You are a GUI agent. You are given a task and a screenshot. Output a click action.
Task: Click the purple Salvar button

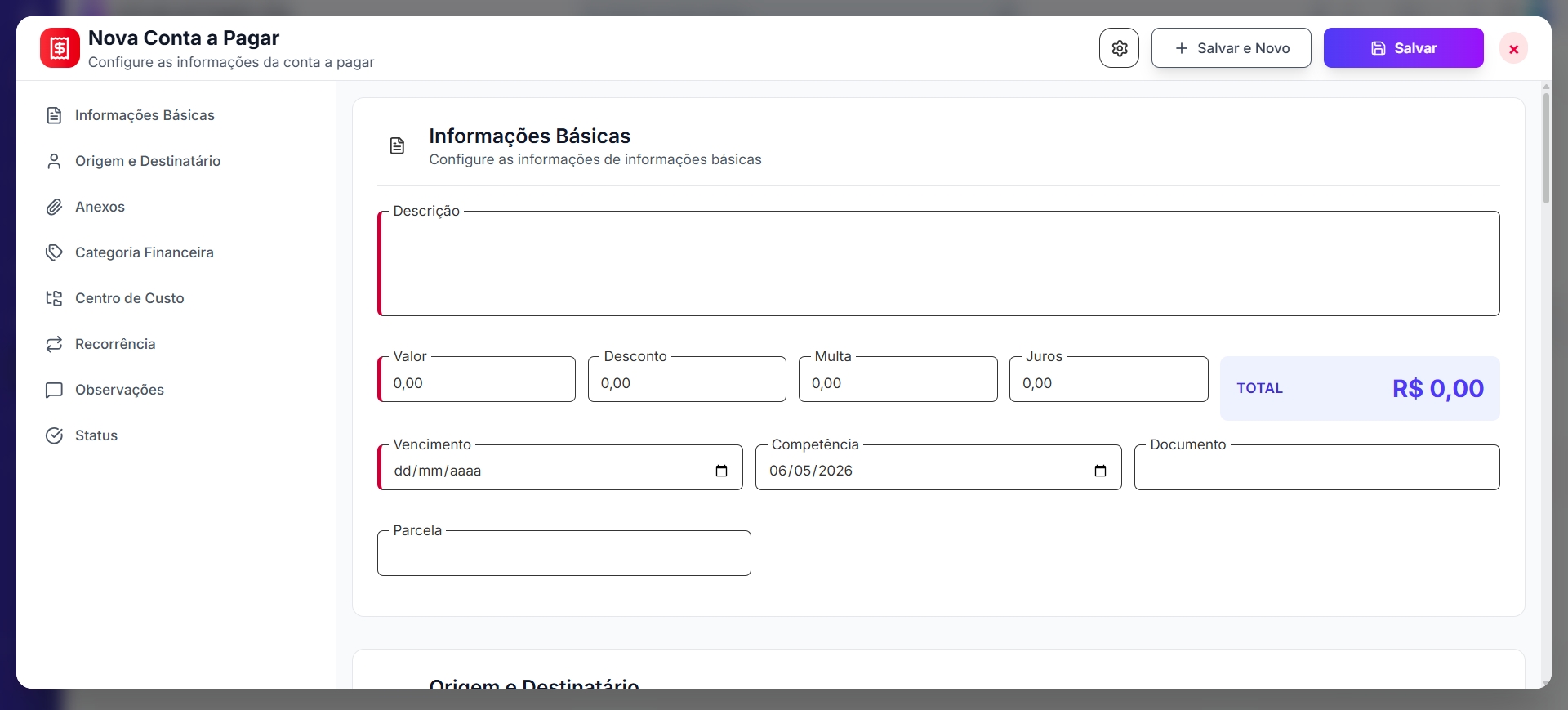(x=1403, y=48)
